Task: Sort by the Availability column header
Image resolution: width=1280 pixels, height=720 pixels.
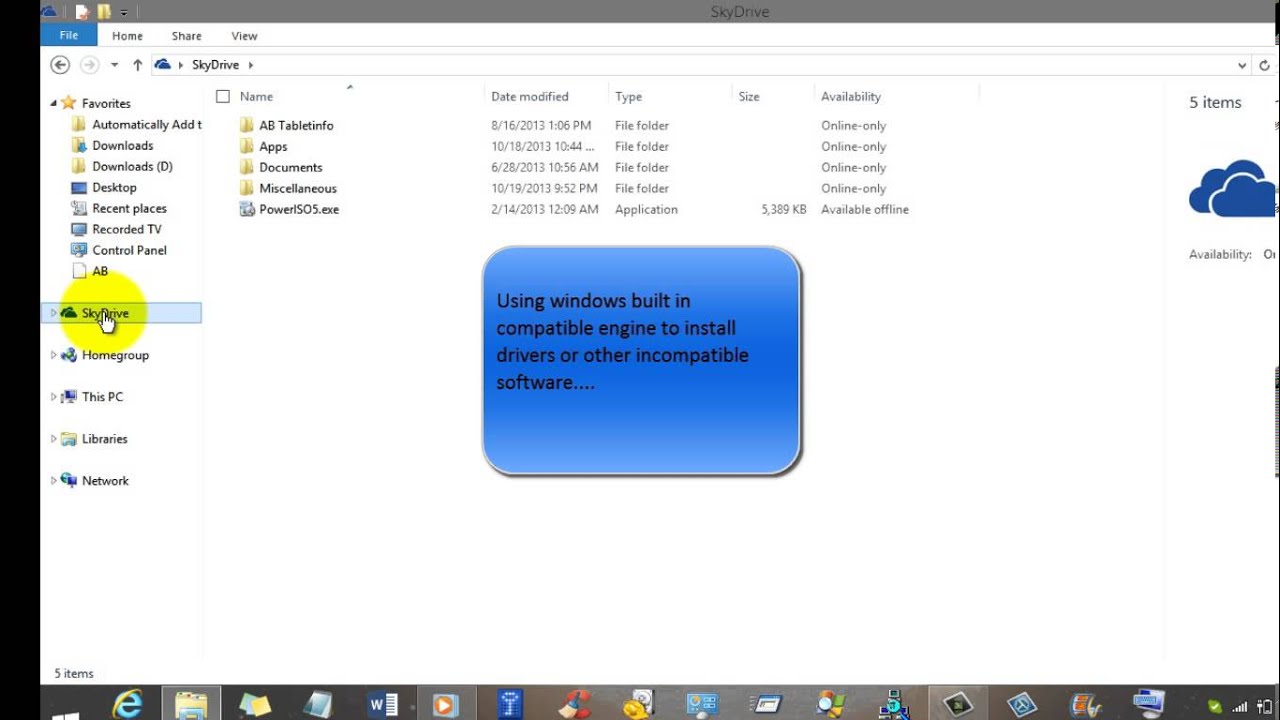Action: [851, 97]
